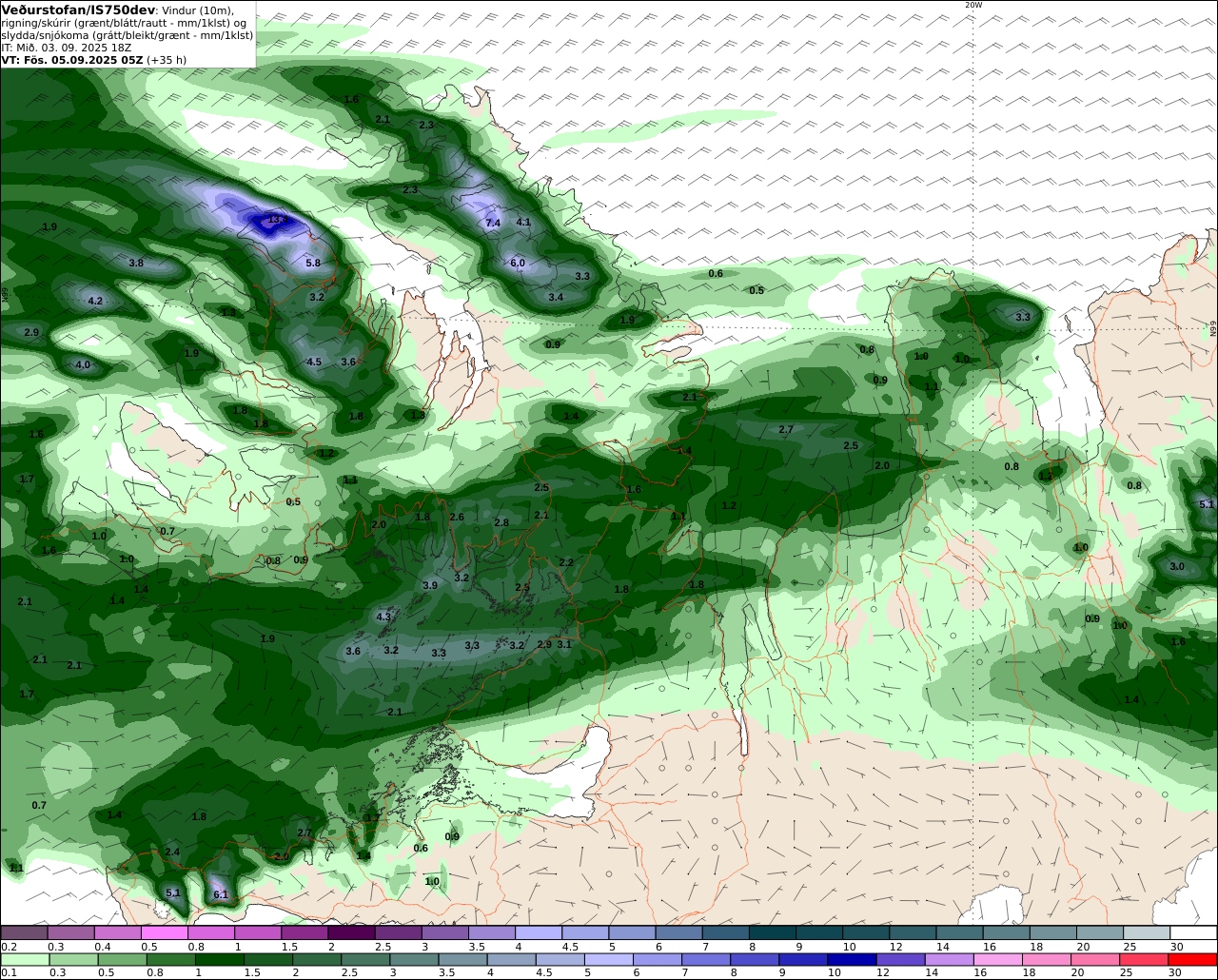Click the 2.2 precipitation value on the map
Screen dimensions: 1218x980
pyautogui.click(x=566, y=562)
